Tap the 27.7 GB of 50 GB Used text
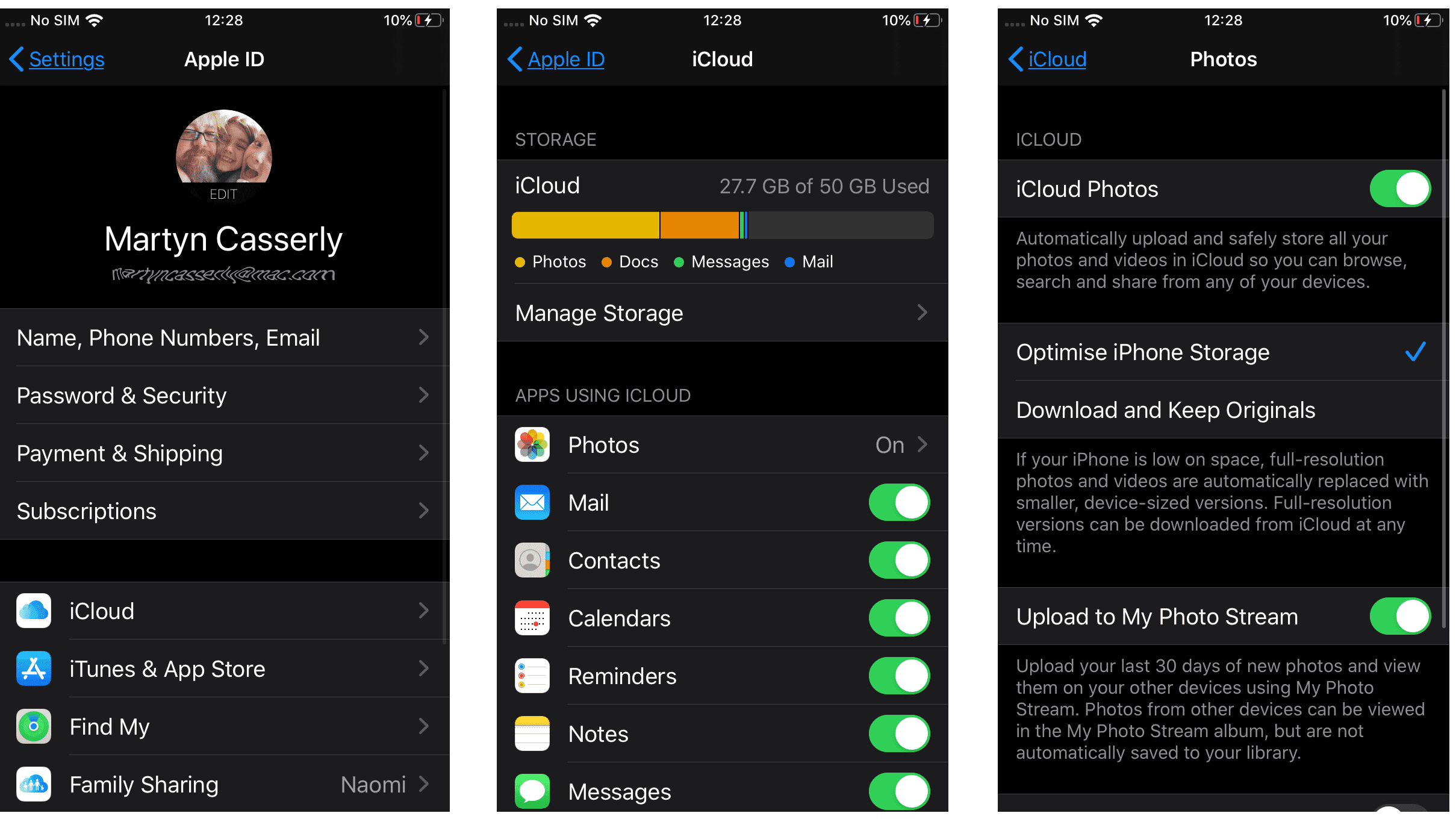 pyautogui.click(x=824, y=186)
